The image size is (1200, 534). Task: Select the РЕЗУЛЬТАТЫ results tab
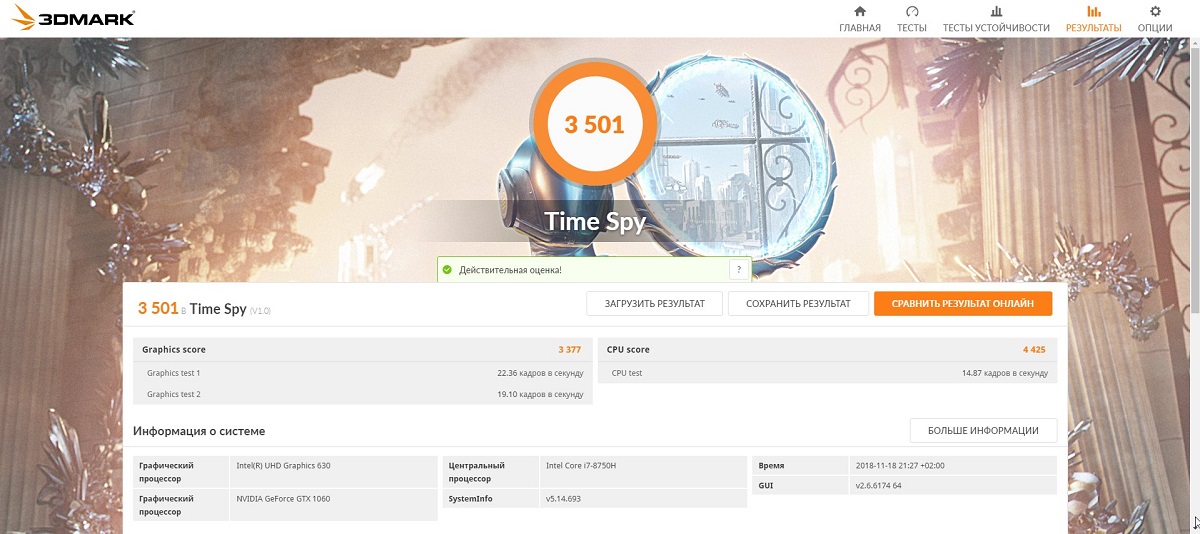tap(1093, 18)
